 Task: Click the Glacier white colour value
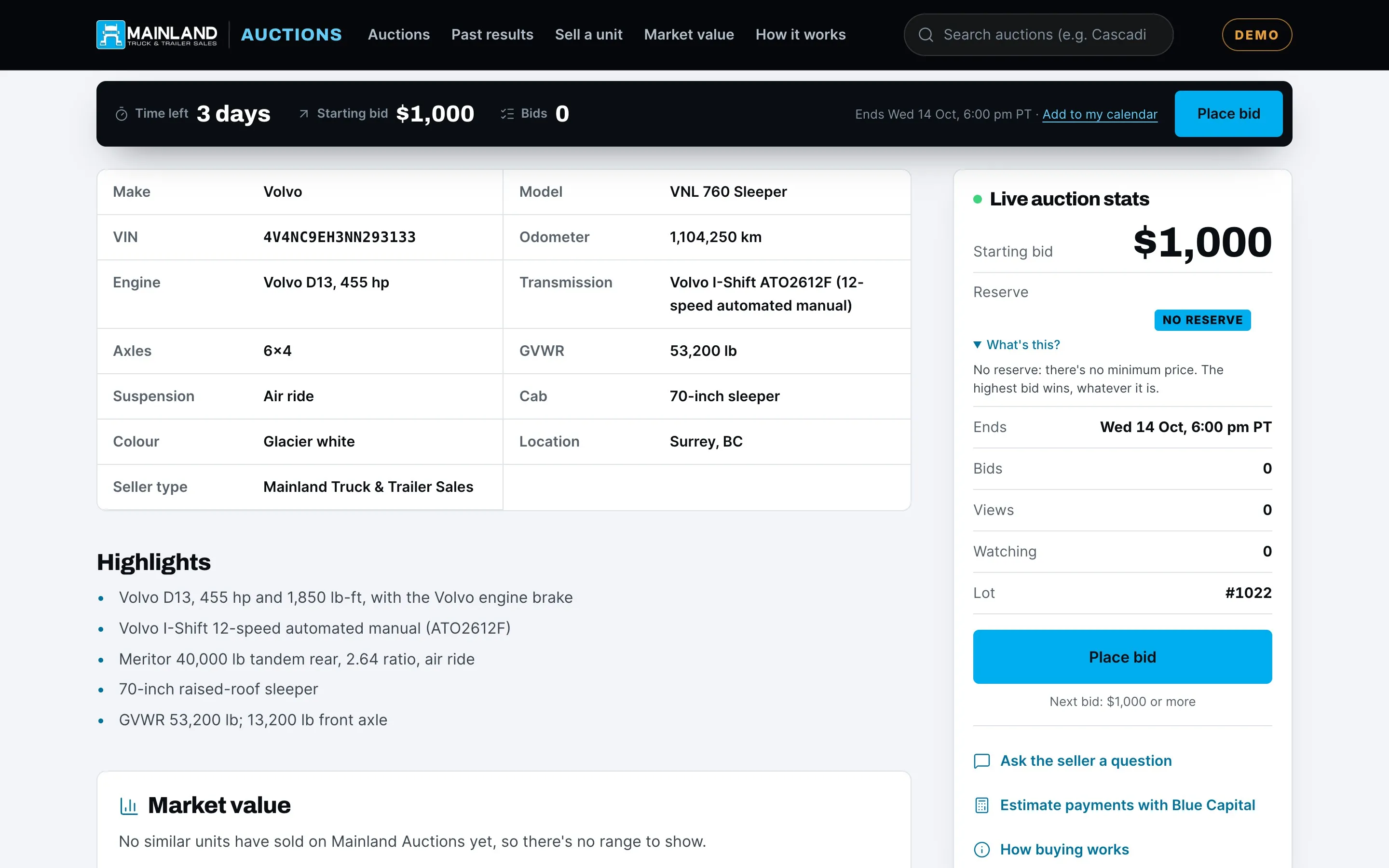point(309,441)
